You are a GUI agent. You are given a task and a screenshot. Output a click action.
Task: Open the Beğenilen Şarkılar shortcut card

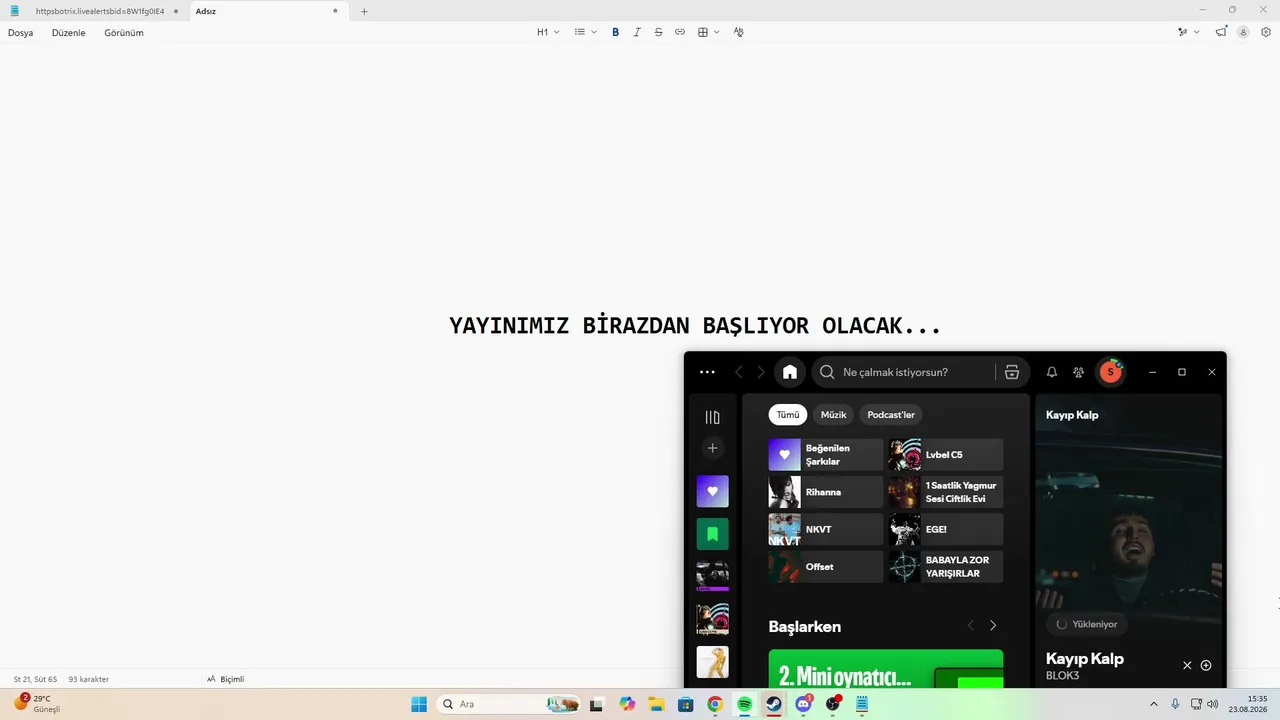(x=826, y=455)
